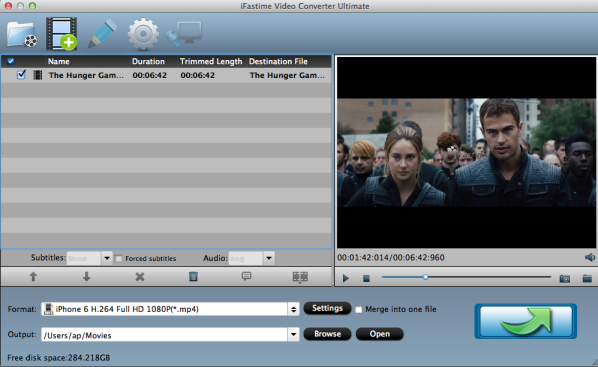The image size is (598, 367).
Task: Uncheck The Hunger Games row checkbox
Action: point(21,74)
